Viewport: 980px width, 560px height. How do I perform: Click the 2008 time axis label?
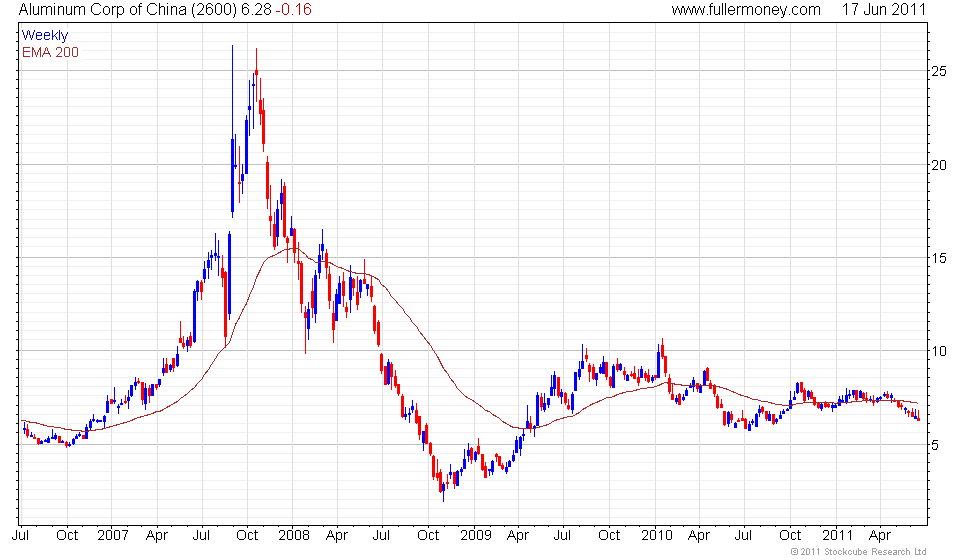click(294, 536)
